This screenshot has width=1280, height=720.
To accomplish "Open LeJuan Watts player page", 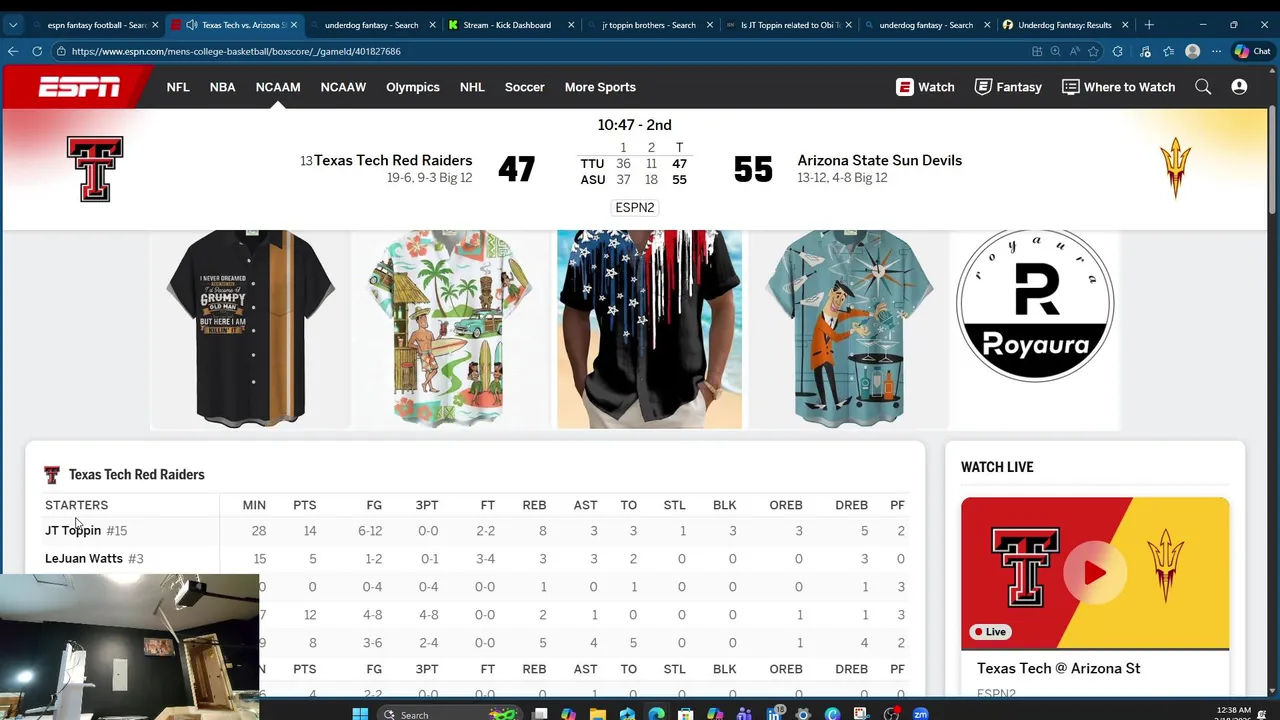I will [x=84, y=558].
